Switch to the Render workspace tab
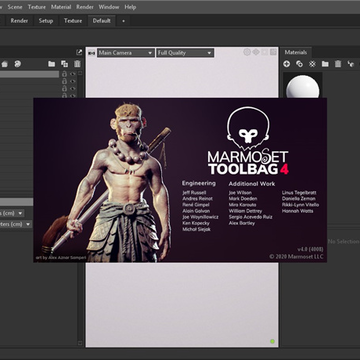 19,21
